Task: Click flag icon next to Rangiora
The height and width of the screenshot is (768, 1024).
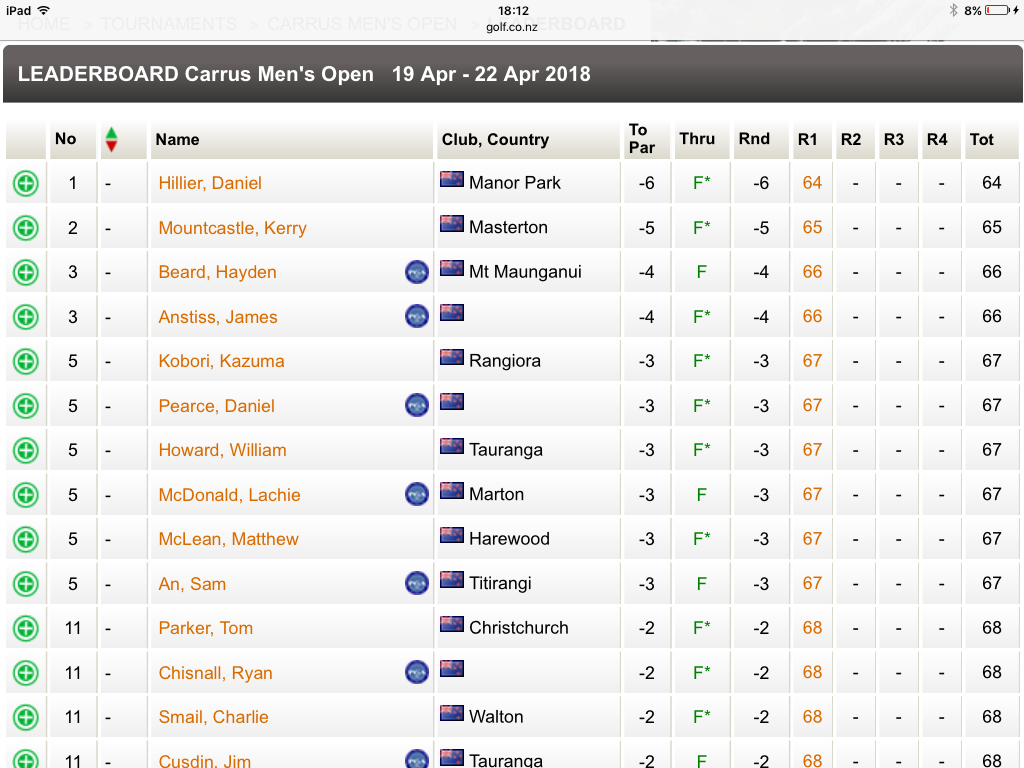Action: [x=452, y=357]
